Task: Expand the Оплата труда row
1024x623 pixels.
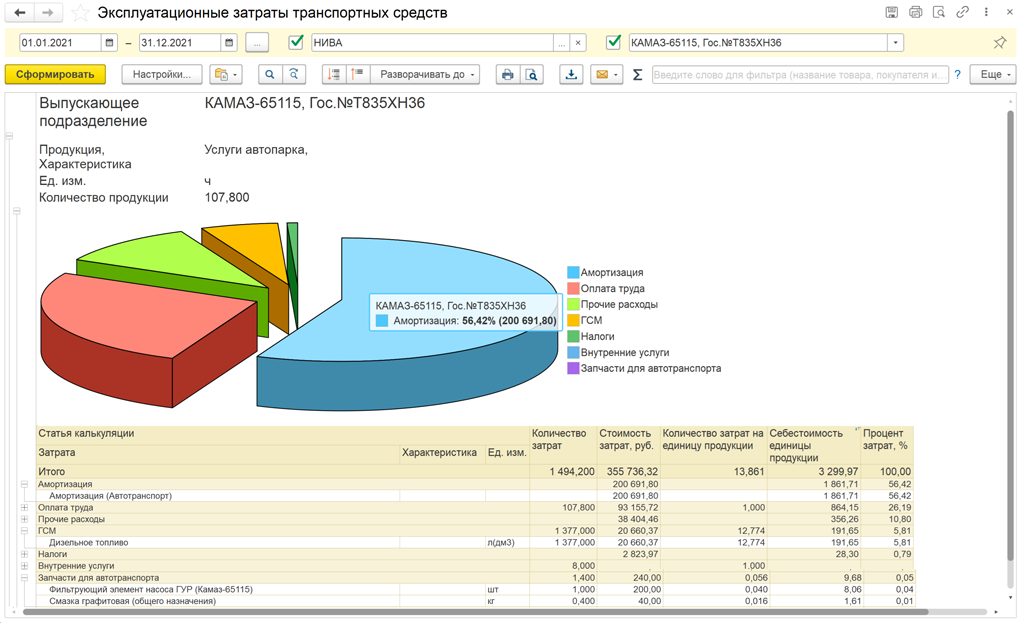Action: [24, 508]
